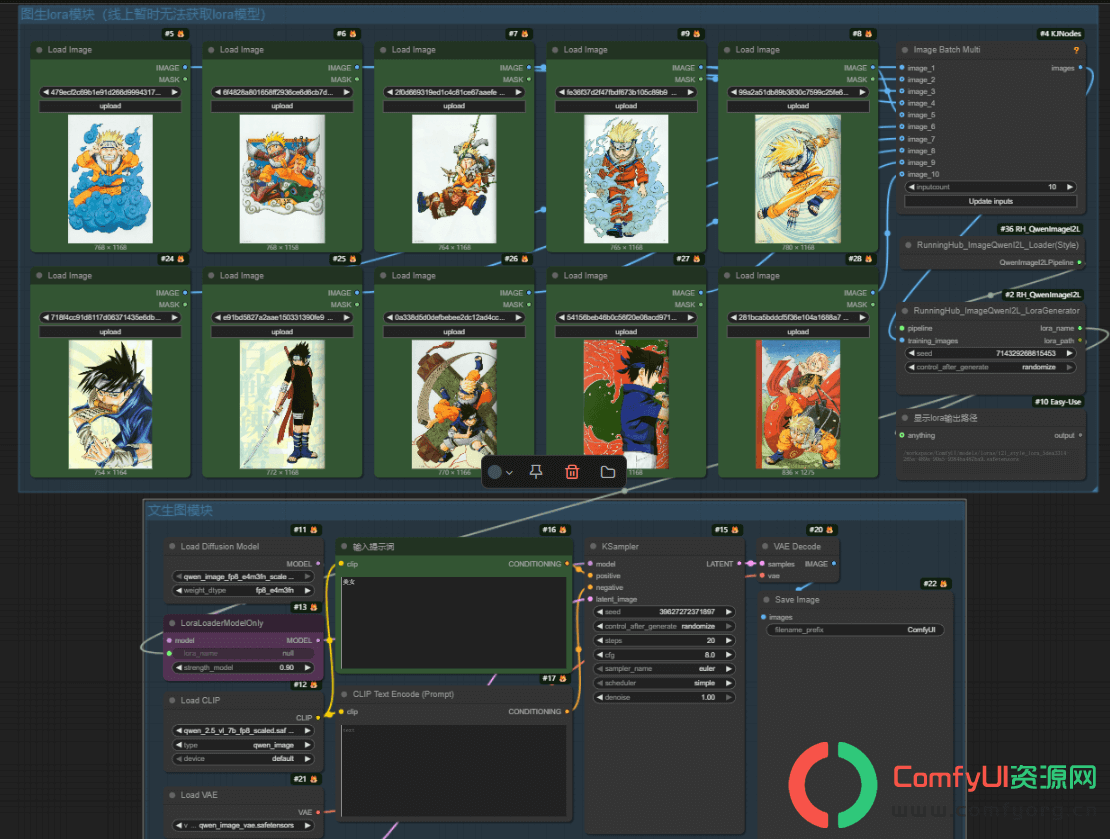The height and width of the screenshot is (839, 1110).
Task: Click the lora_name null field
Action: (244, 653)
